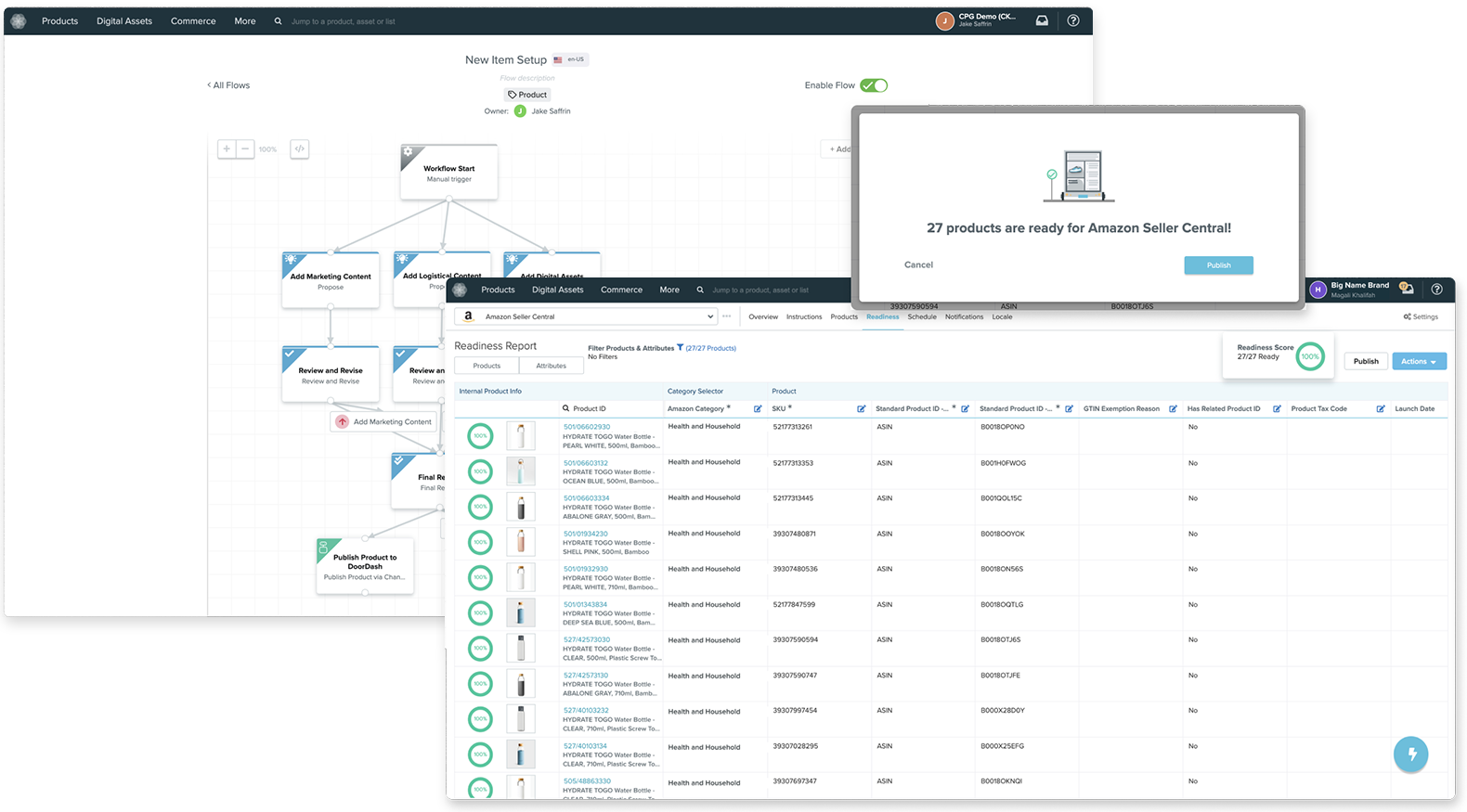Open the Big Name Brand account menu
This screenshot has height=812, width=1467.
(1350, 290)
